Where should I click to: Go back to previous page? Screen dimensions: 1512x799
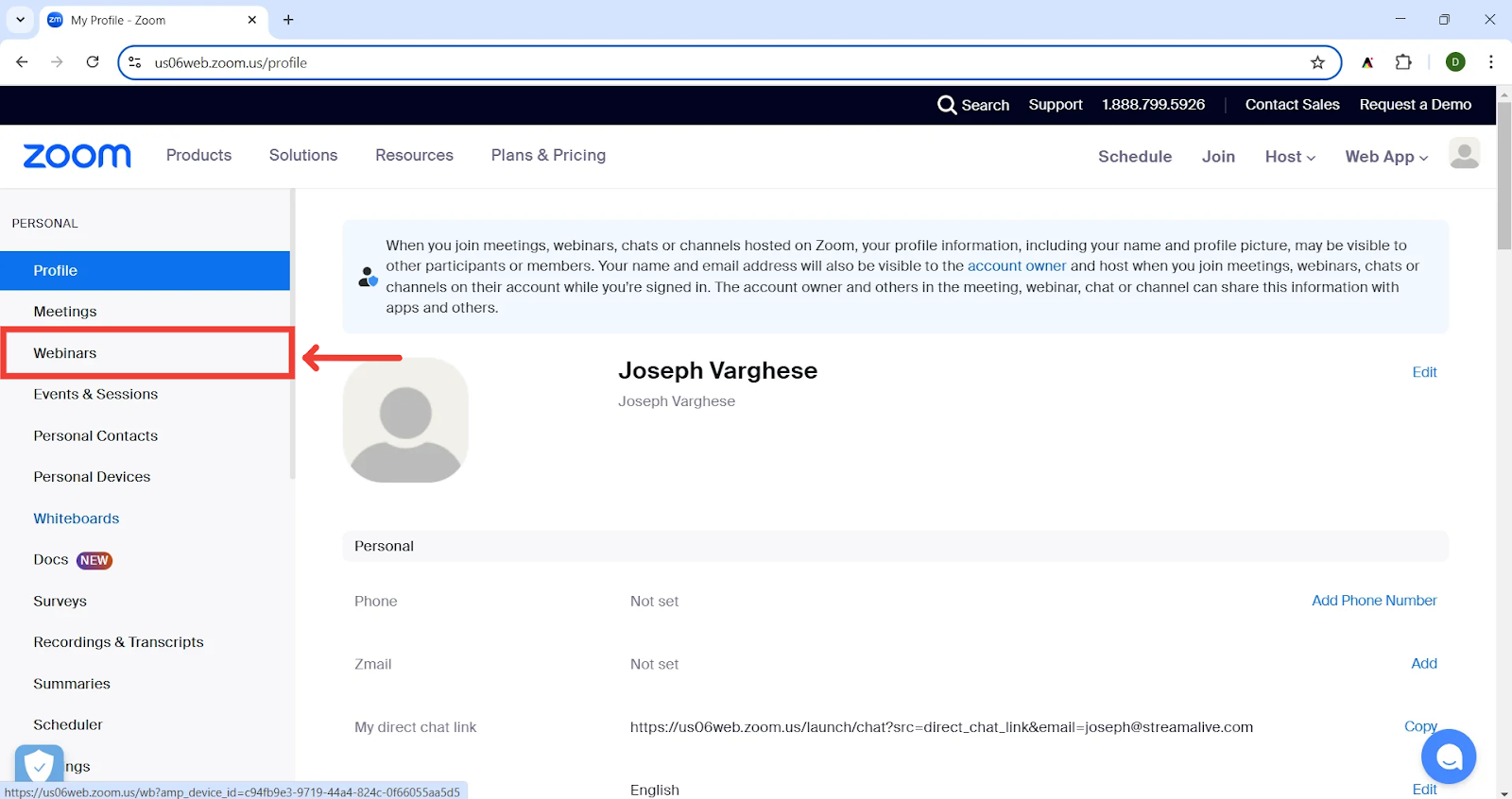22,62
